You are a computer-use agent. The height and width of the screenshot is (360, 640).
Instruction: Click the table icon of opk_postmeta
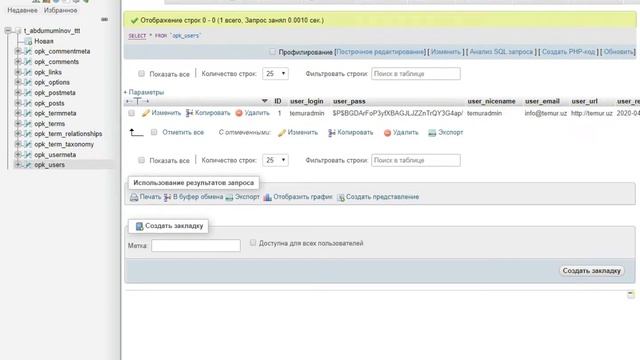tap(28, 93)
